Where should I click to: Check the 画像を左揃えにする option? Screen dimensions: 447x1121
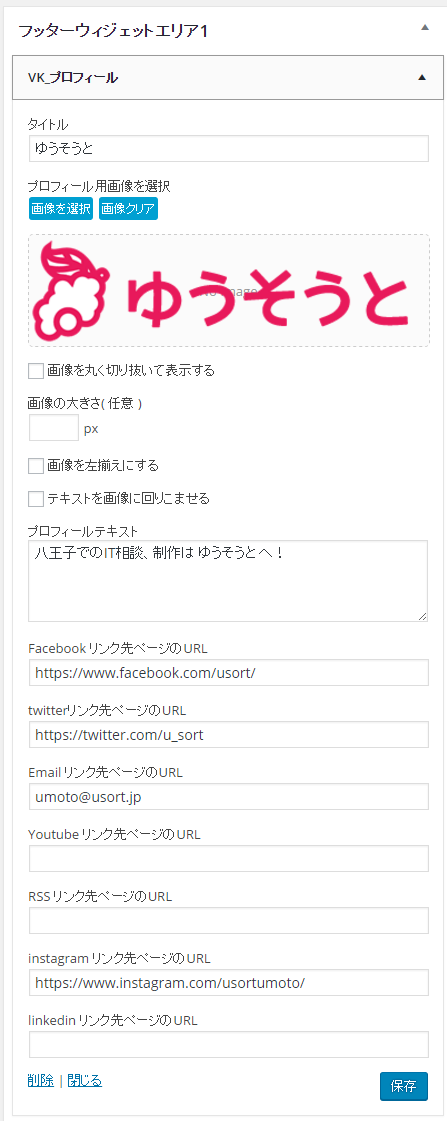[36, 466]
